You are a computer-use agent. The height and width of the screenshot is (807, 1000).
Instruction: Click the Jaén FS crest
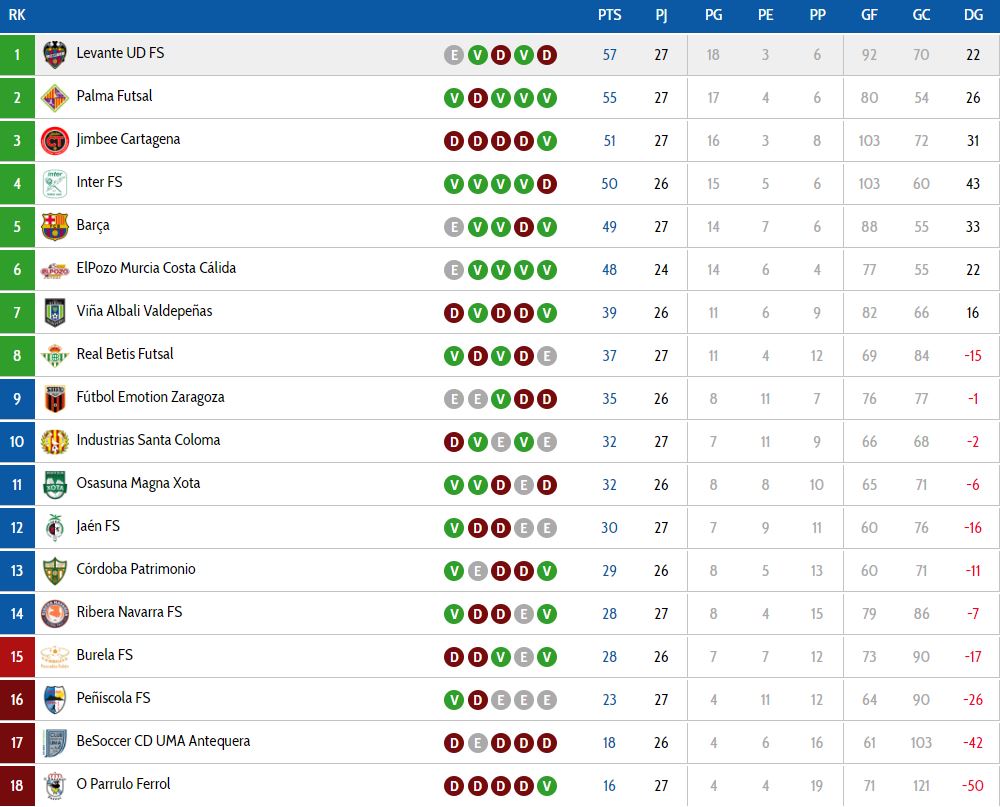pyautogui.click(x=55, y=528)
